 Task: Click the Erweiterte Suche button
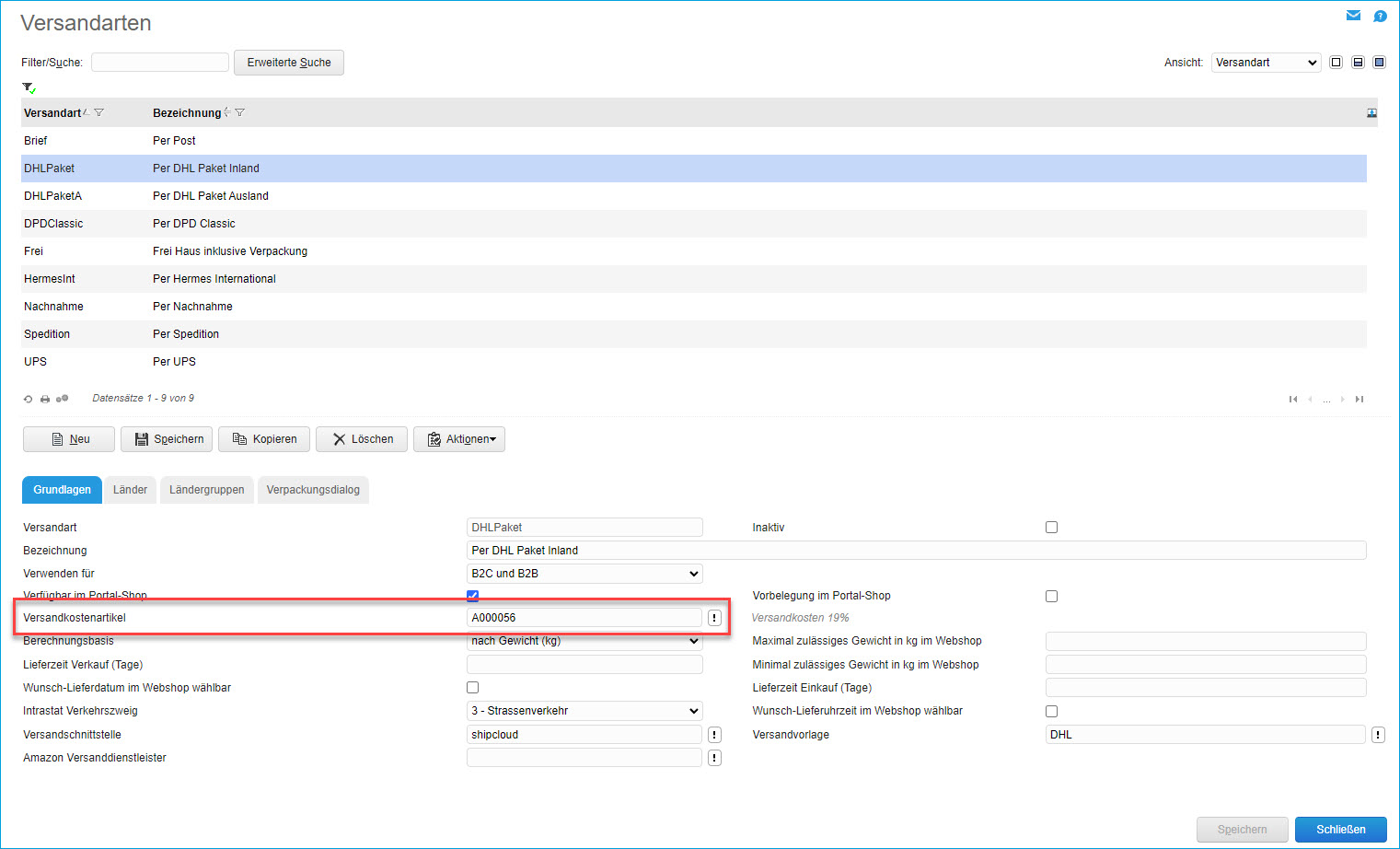289,63
